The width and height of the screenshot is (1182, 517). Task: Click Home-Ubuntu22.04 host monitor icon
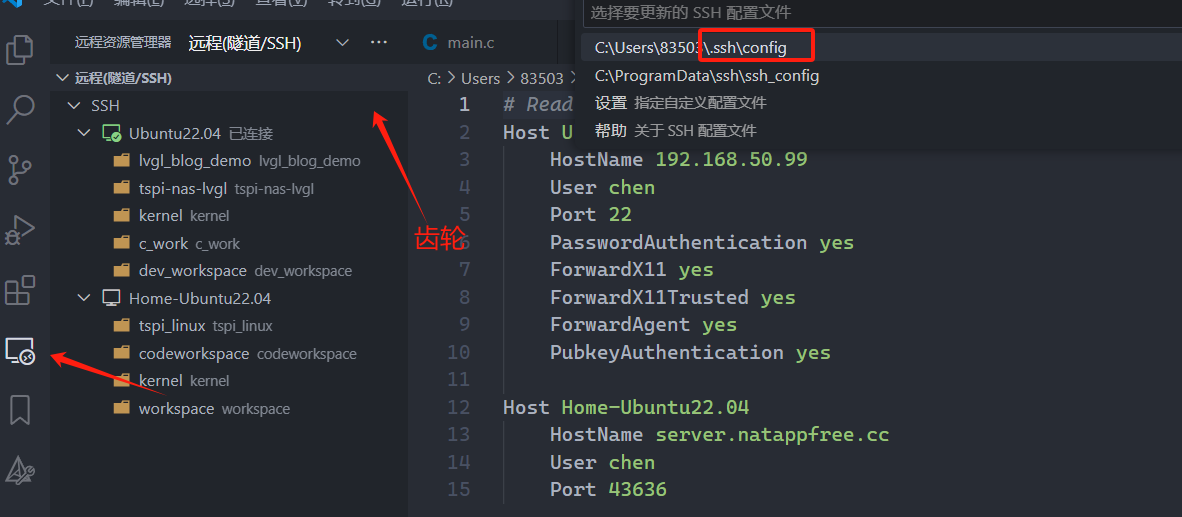click(111, 298)
